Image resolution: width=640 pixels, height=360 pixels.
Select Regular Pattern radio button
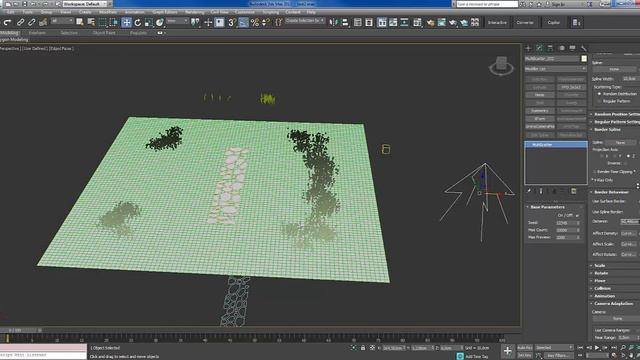(599, 101)
